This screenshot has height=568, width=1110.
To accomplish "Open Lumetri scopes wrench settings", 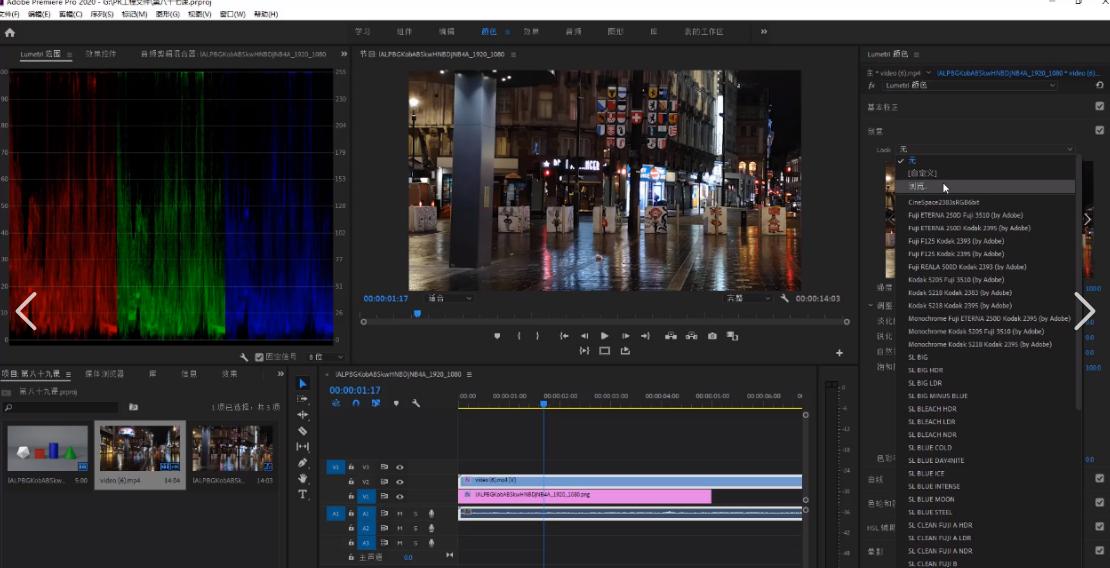I will [244, 358].
